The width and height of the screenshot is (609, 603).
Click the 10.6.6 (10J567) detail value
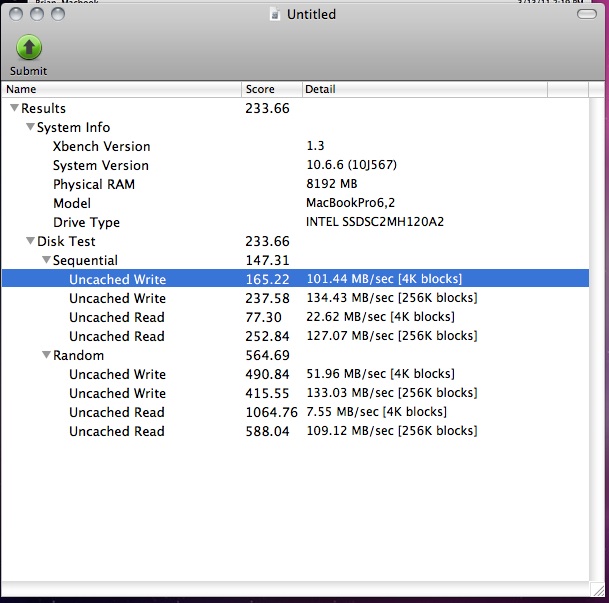351,165
